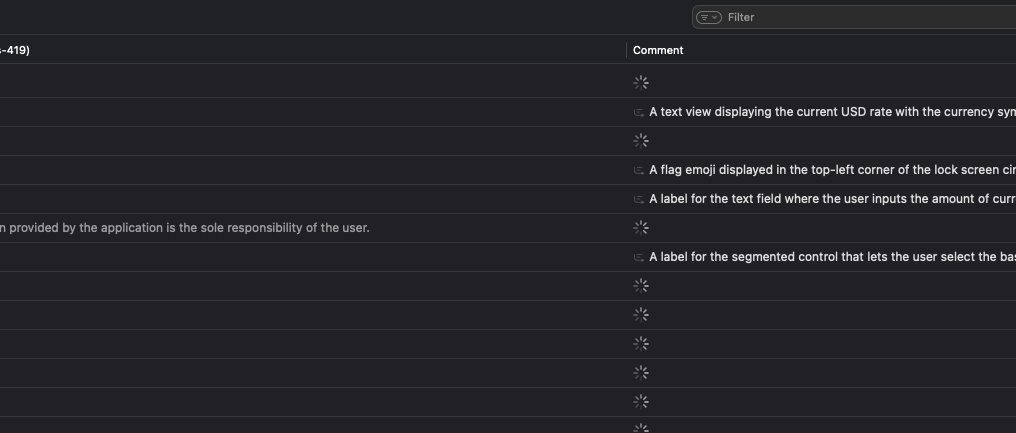Open the filter options dropdown icon
Image resolution: width=1016 pixels, height=433 pixels.
(708, 18)
